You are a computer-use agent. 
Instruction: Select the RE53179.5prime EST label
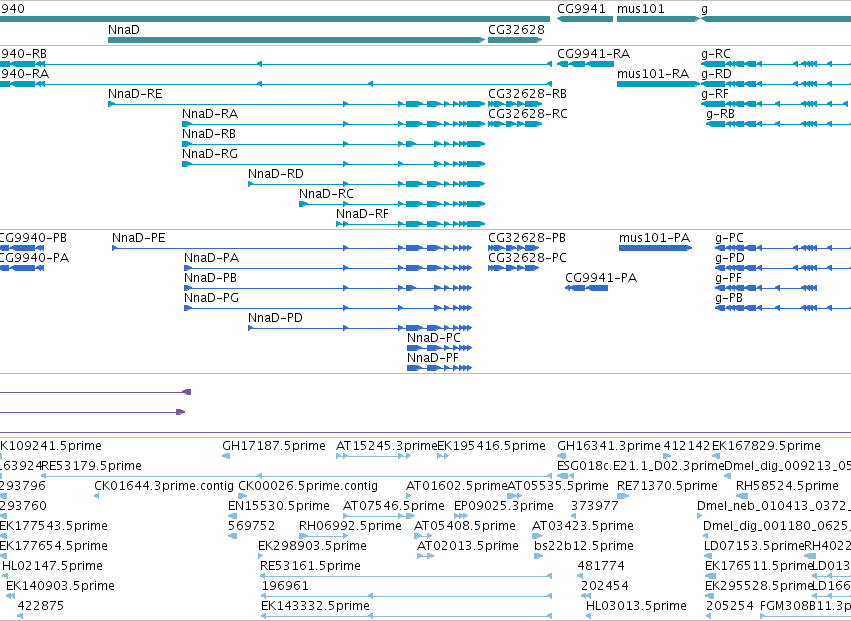pyautogui.click(x=92, y=466)
